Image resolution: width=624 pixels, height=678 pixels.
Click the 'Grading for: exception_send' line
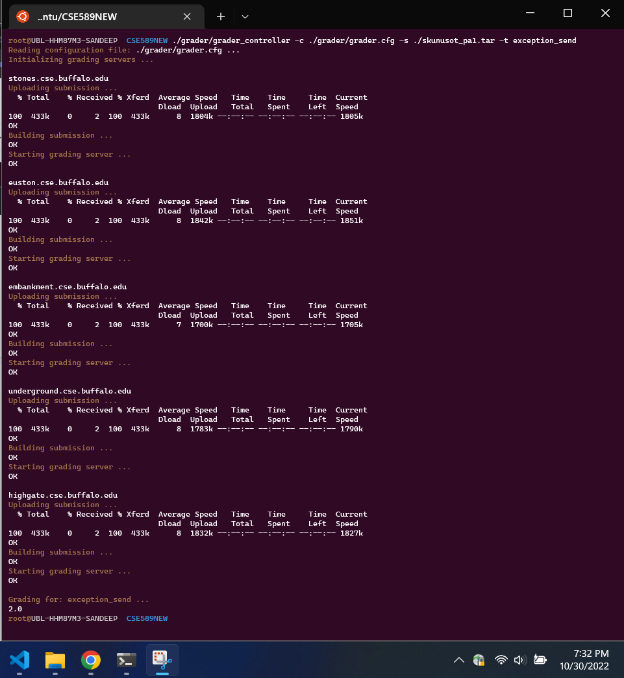tap(78, 599)
